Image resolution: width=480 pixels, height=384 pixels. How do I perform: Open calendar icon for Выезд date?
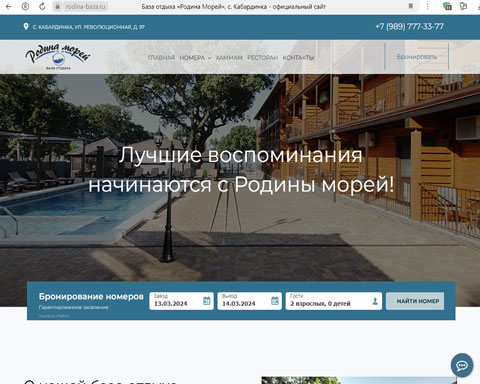click(x=275, y=301)
